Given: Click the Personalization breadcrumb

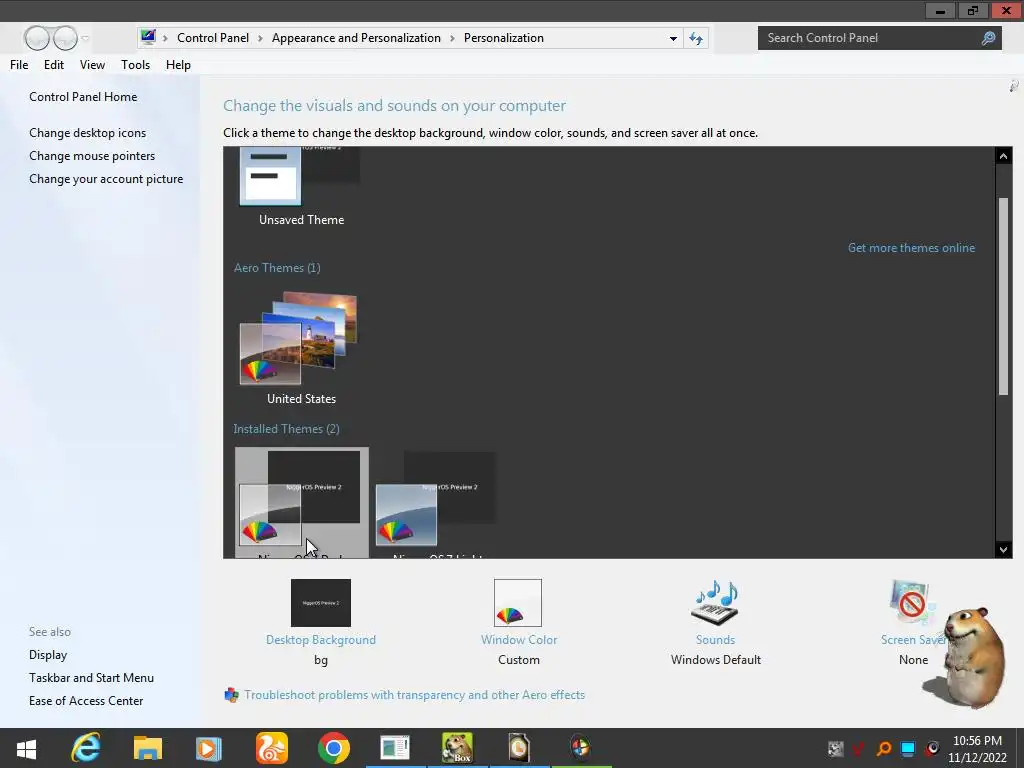Looking at the screenshot, I should 504,38.
